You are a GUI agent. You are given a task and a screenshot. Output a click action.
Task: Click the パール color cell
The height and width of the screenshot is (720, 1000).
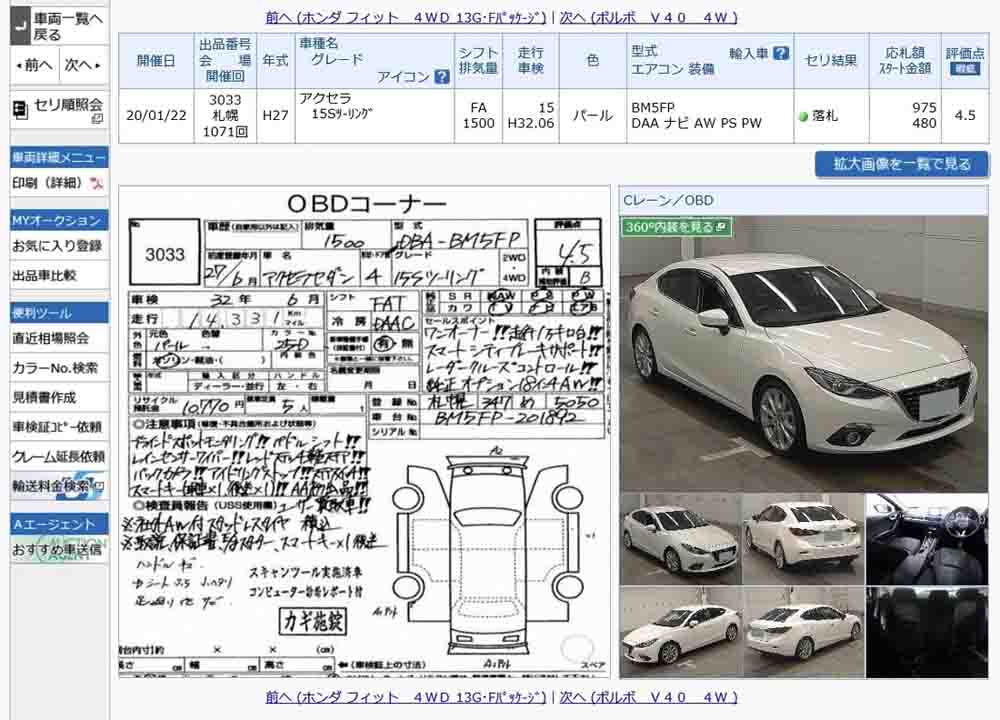592,115
